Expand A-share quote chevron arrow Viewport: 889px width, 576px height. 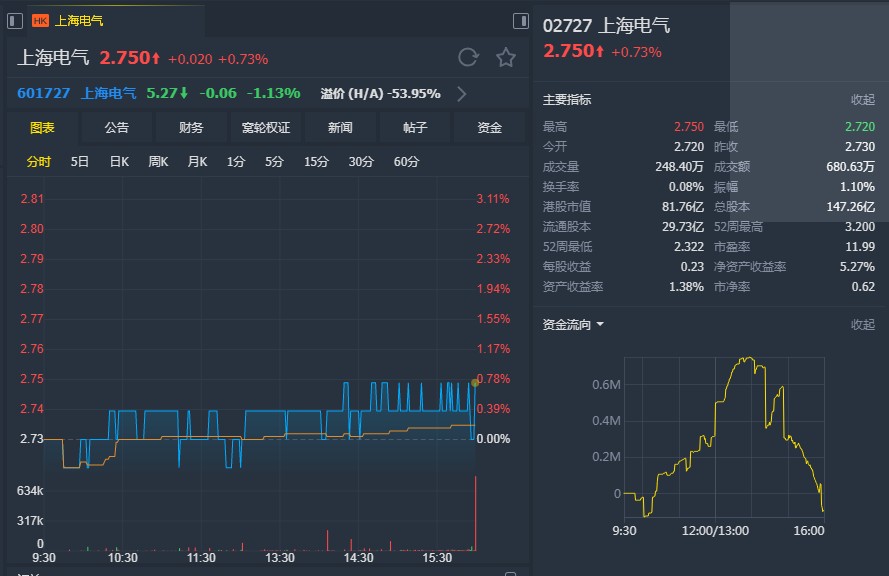[x=462, y=94]
